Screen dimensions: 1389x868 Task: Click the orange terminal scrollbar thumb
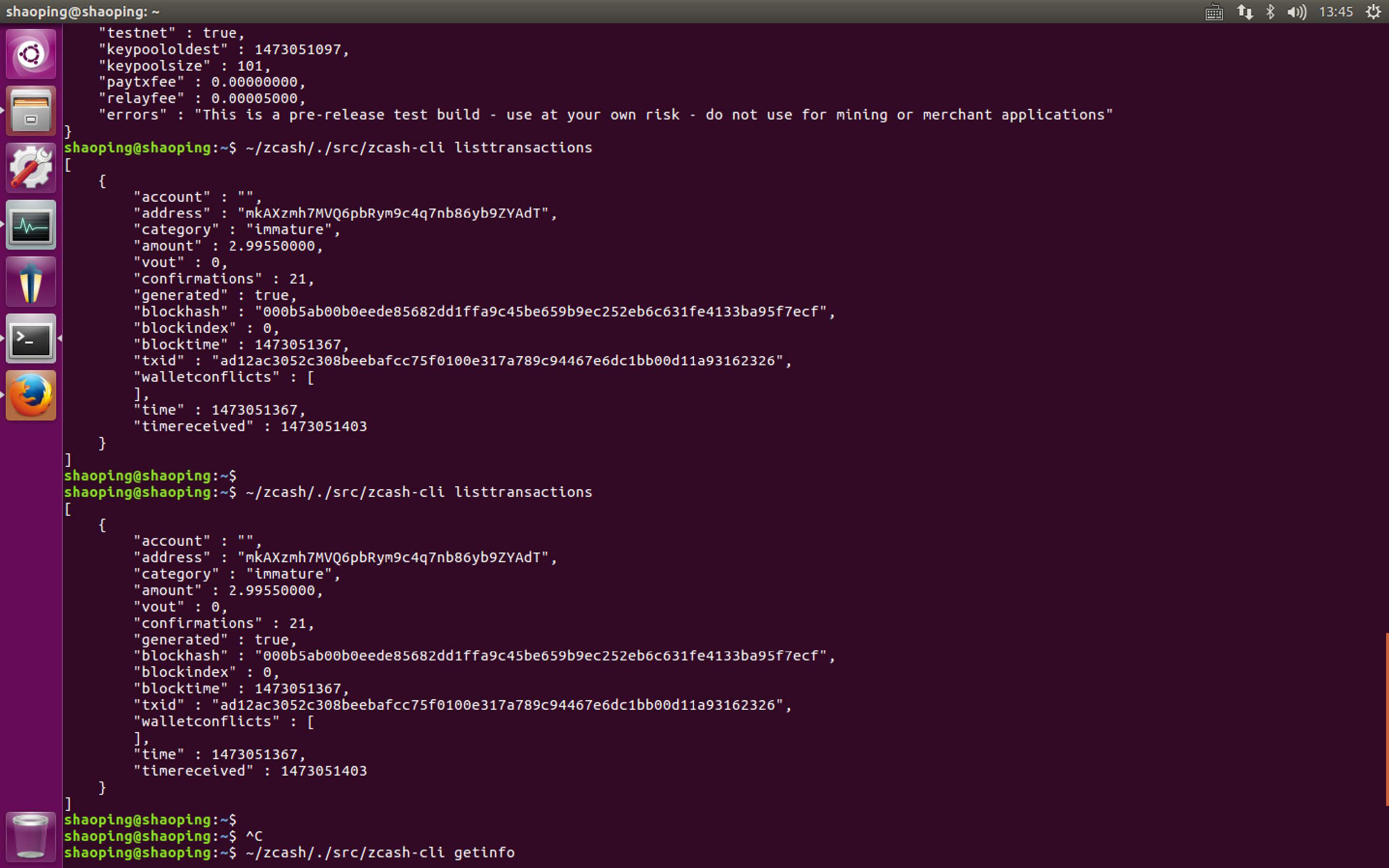[1386, 718]
